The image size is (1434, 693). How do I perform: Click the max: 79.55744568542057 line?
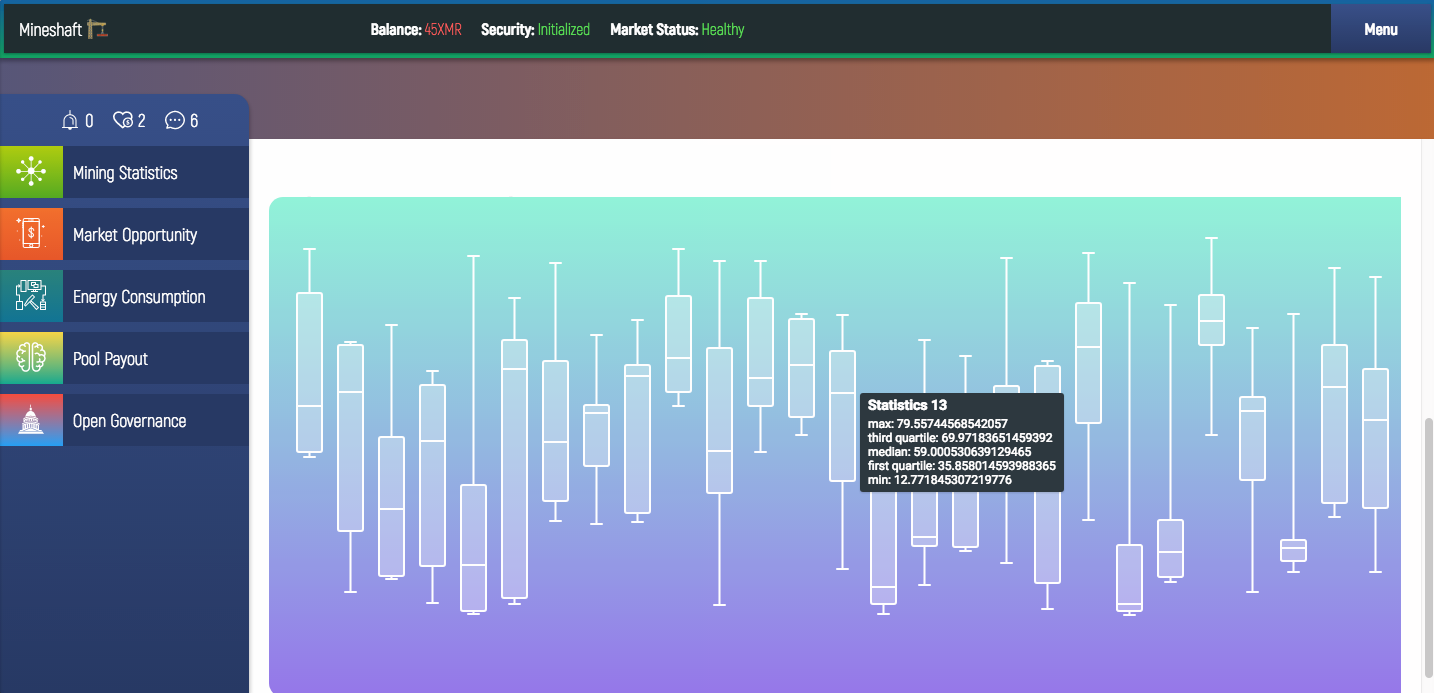point(937,424)
